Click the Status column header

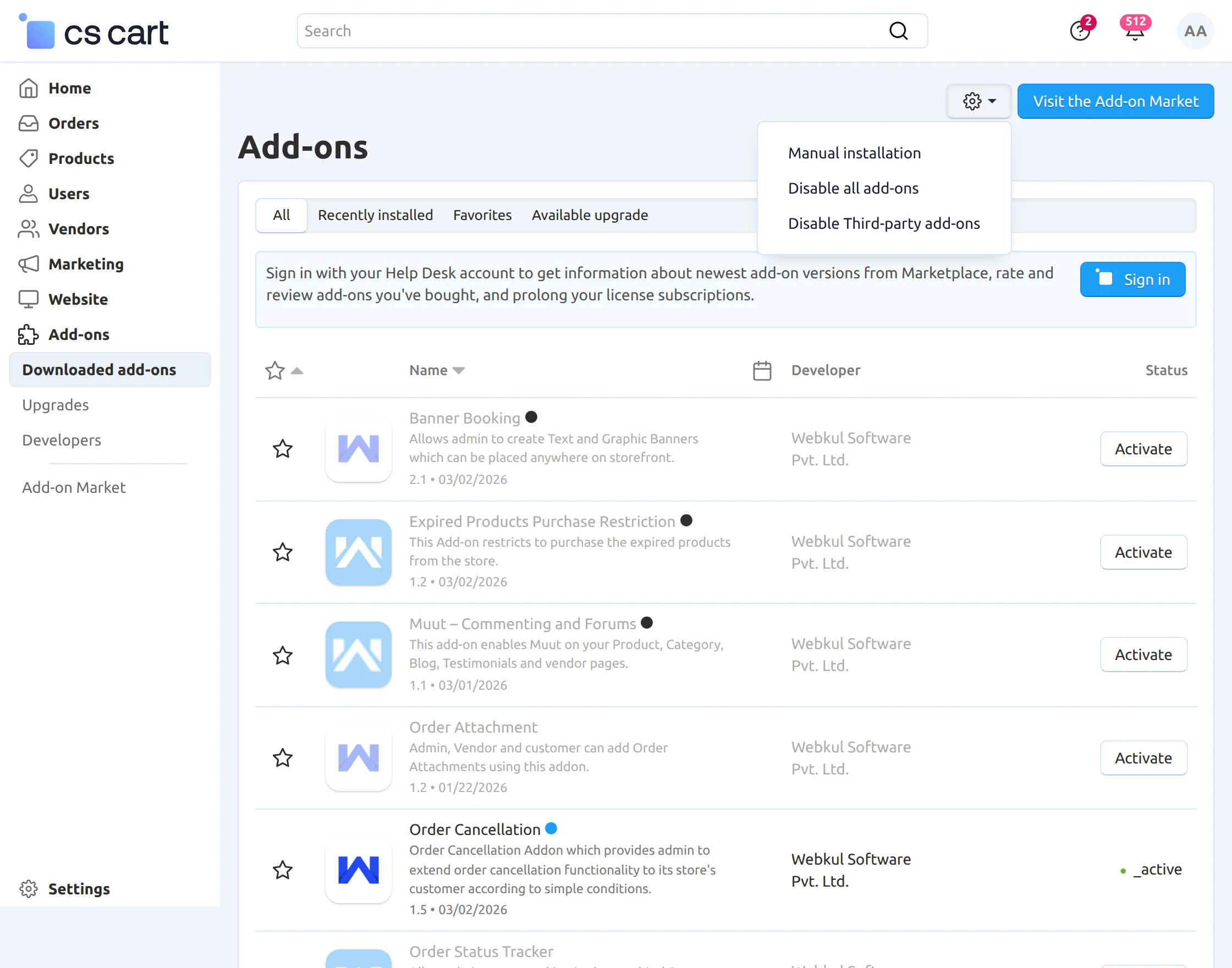1166,371
